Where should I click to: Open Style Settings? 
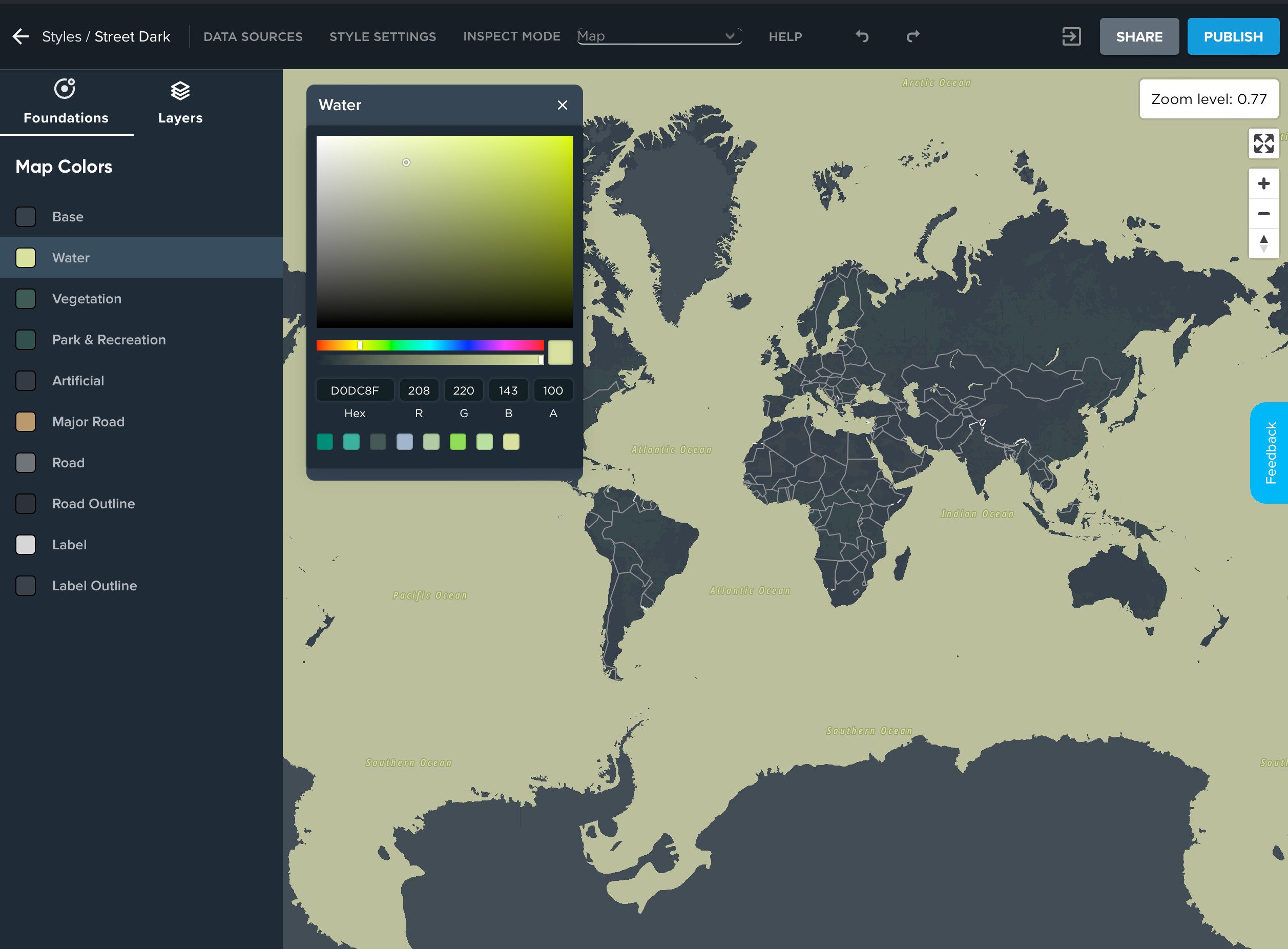382,37
